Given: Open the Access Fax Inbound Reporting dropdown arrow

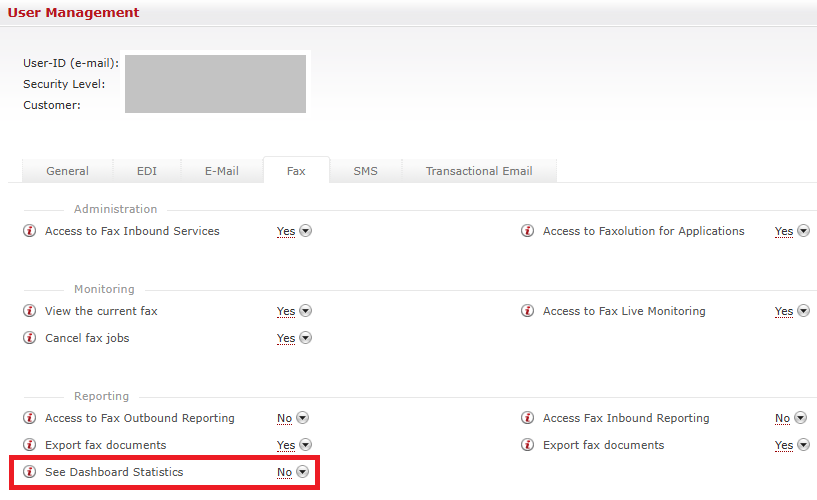Looking at the screenshot, I should pyautogui.click(x=800, y=418).
